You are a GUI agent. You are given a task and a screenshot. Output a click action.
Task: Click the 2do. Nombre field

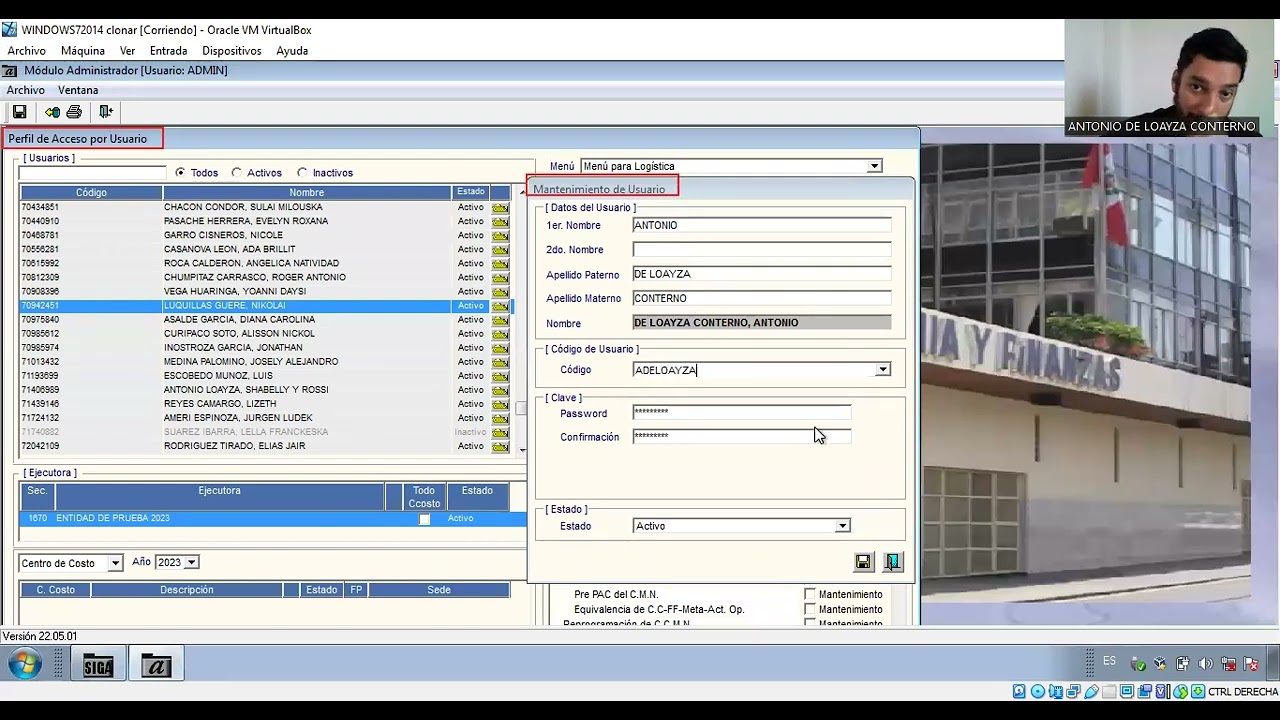click(762, 250)
